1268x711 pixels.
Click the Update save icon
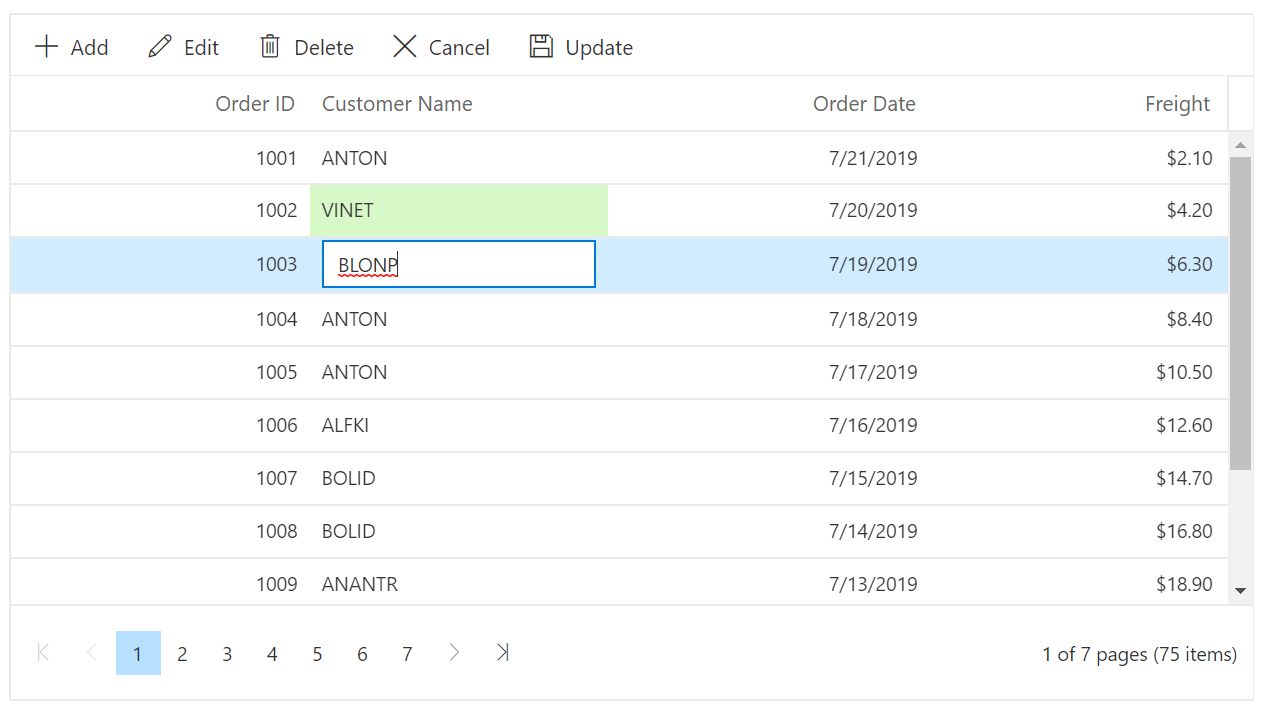tap(541, 47)
